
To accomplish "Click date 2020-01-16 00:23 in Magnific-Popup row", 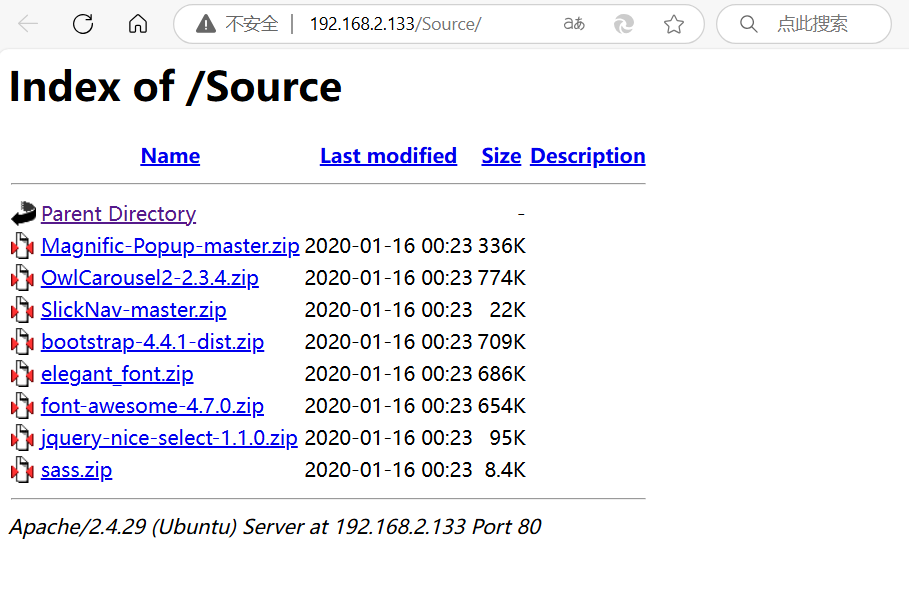I will (x=388, y=246).
